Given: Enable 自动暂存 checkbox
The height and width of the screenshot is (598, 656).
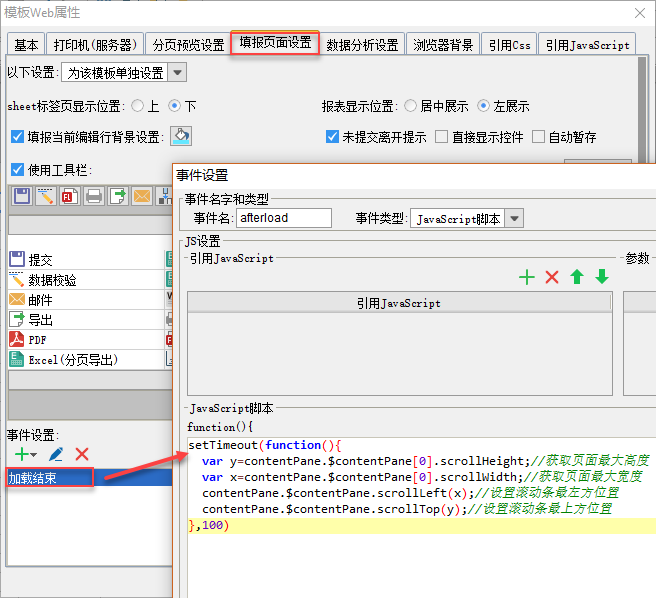Looking at the screenshot, I should [538, 136].
